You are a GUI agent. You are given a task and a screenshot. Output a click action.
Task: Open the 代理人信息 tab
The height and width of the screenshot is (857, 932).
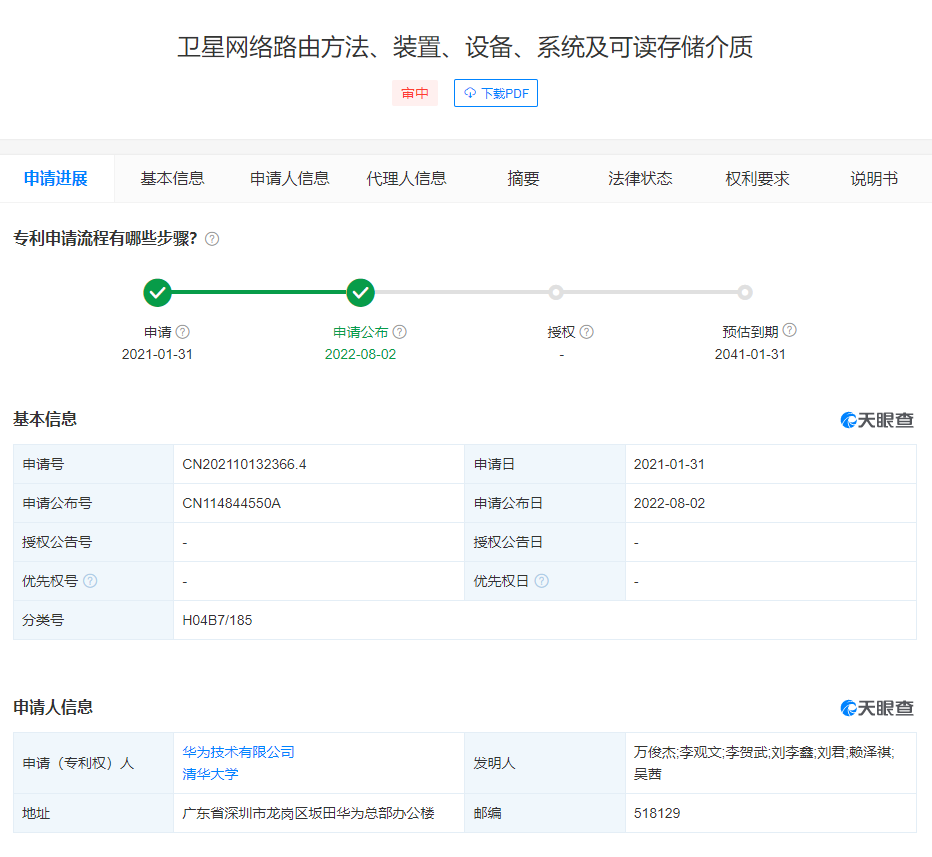(406, 179)
